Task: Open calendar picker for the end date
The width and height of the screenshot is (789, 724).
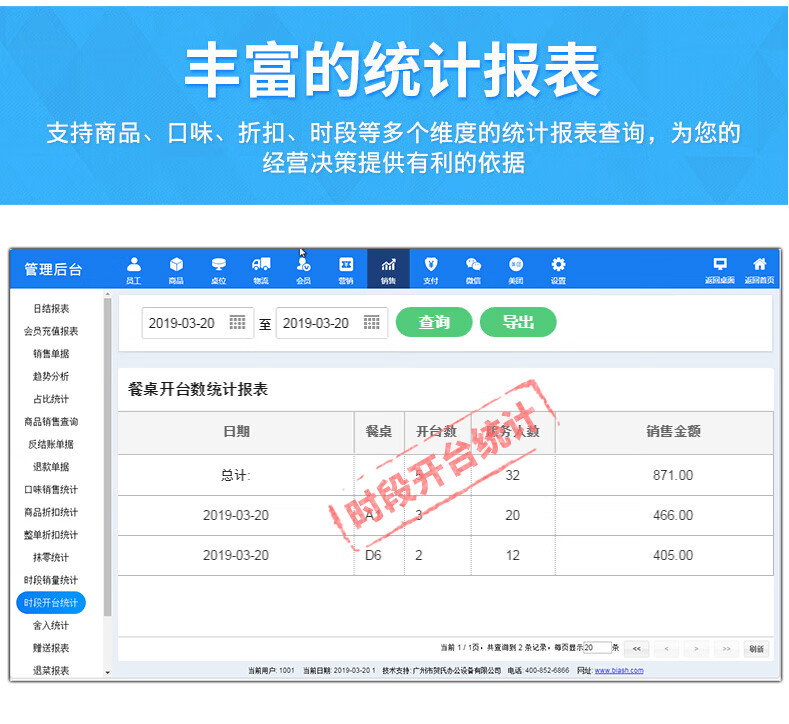Action: tap(371, 322)
